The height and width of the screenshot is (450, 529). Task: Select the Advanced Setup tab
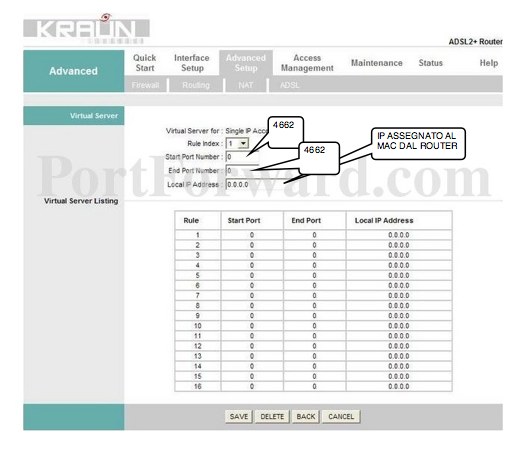(x=246, y=63)
